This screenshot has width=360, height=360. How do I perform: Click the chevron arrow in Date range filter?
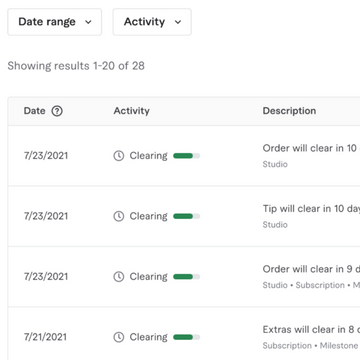click(88, 22)
